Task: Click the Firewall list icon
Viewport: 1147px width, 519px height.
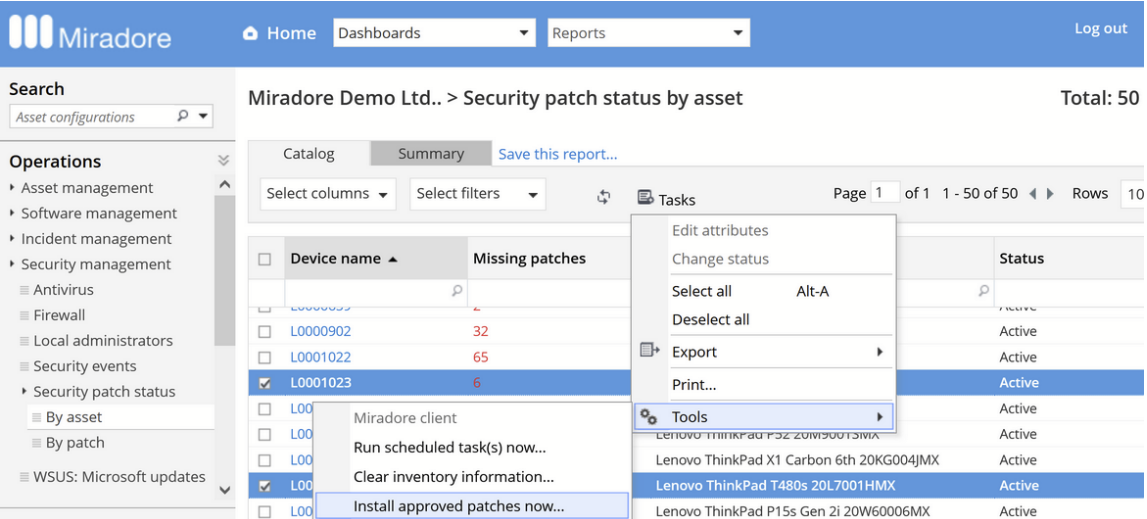Action: 25,316
